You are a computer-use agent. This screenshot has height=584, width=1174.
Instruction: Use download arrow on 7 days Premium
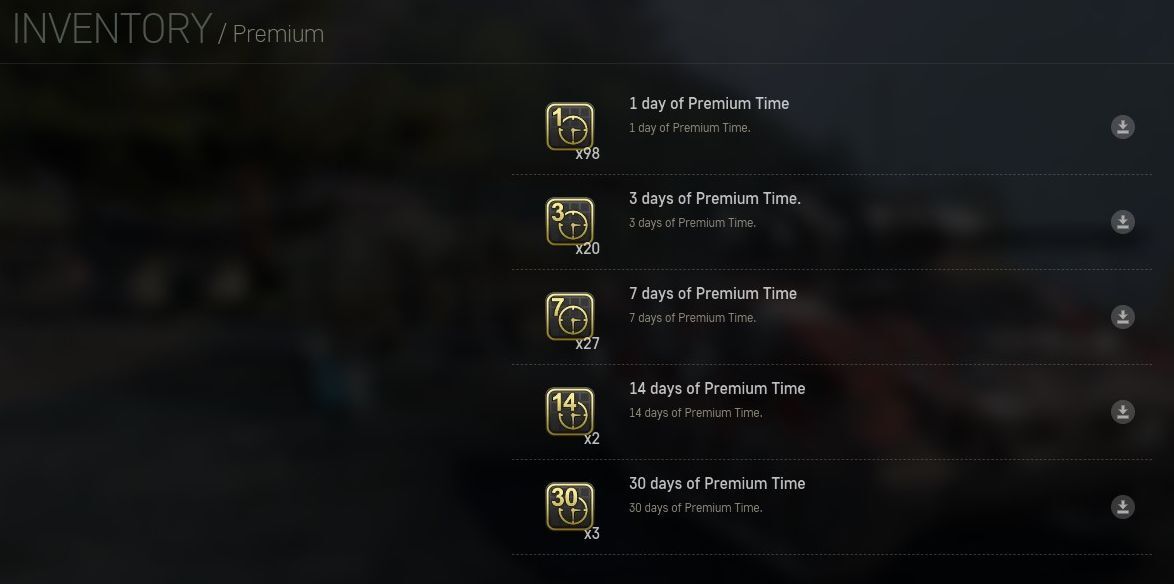coord(1123,317)
